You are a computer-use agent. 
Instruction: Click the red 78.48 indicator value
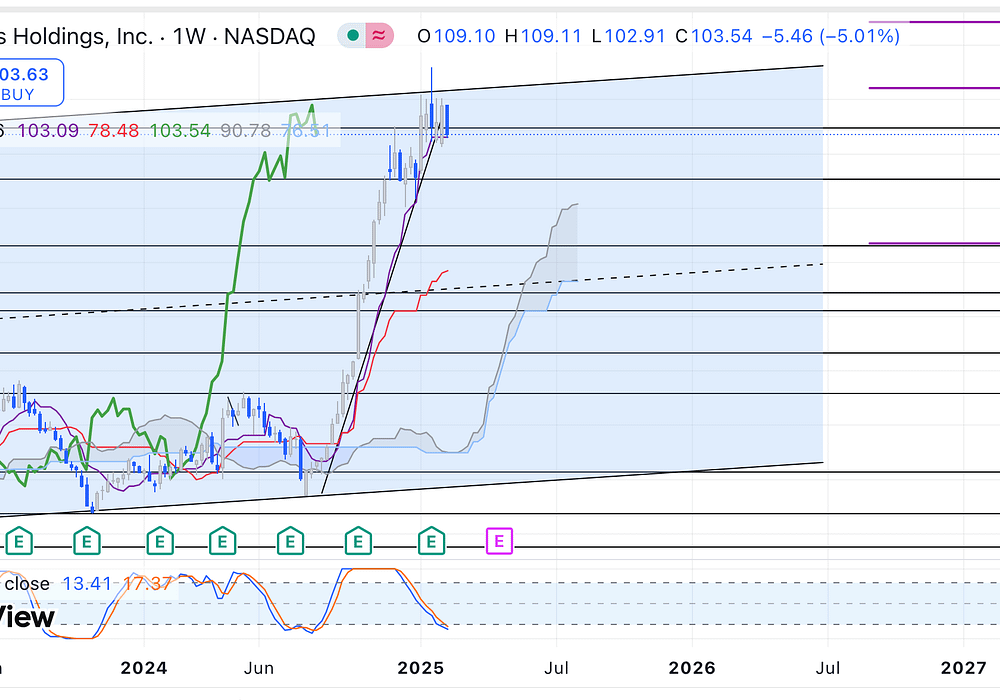pos(113,131)
